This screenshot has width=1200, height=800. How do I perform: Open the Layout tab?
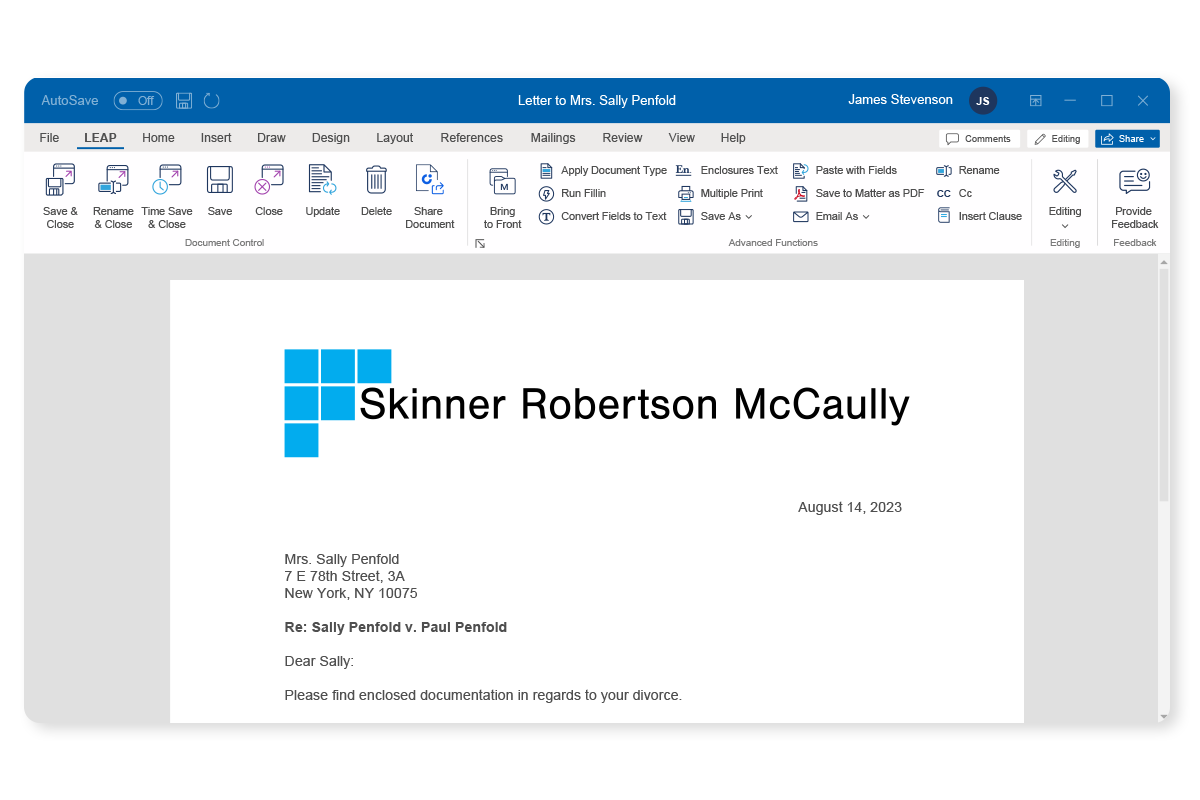[x=395, y=138]
